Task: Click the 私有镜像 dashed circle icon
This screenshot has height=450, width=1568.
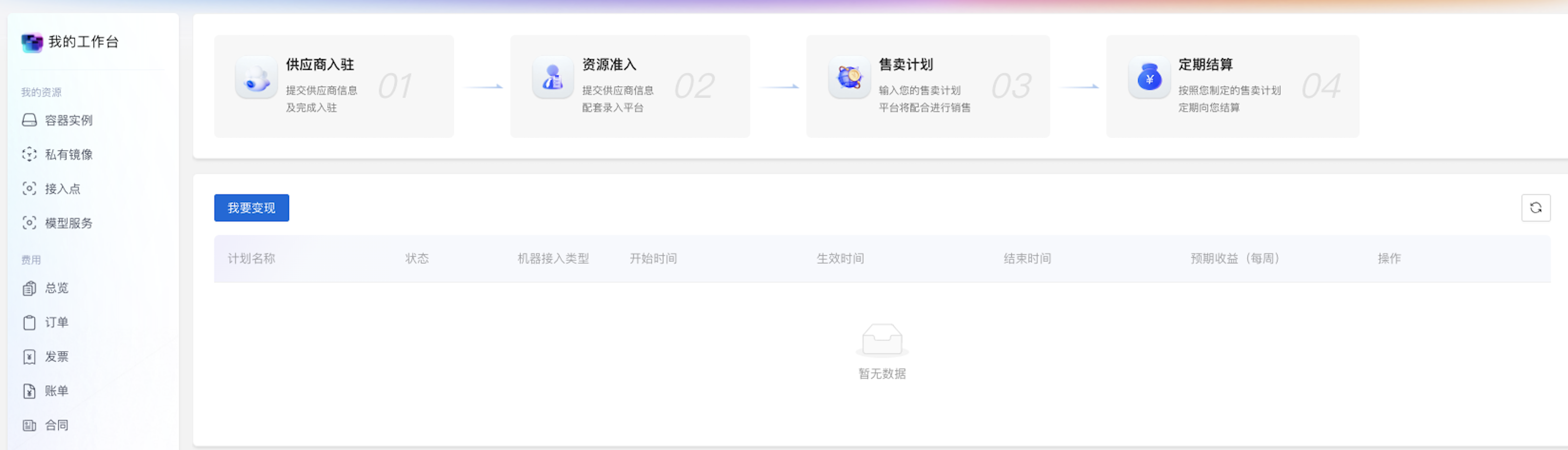Action: (x=29, y=155)
